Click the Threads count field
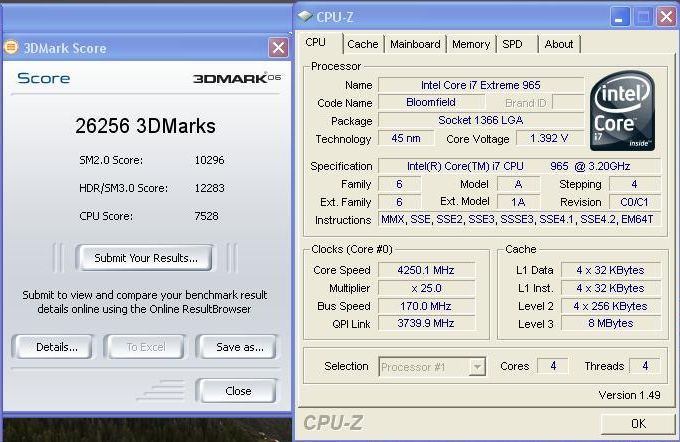680x442 pixels. [645, 366]
